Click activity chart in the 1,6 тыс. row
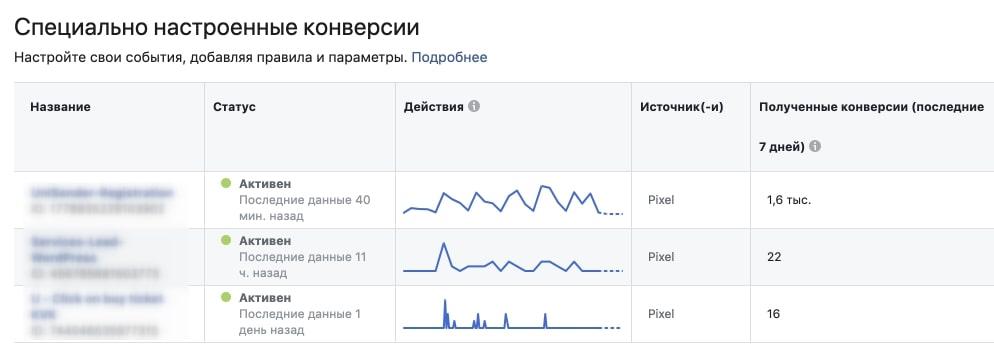Image resolution: width=994 pixels, height=364 pixels. (513, 200)
